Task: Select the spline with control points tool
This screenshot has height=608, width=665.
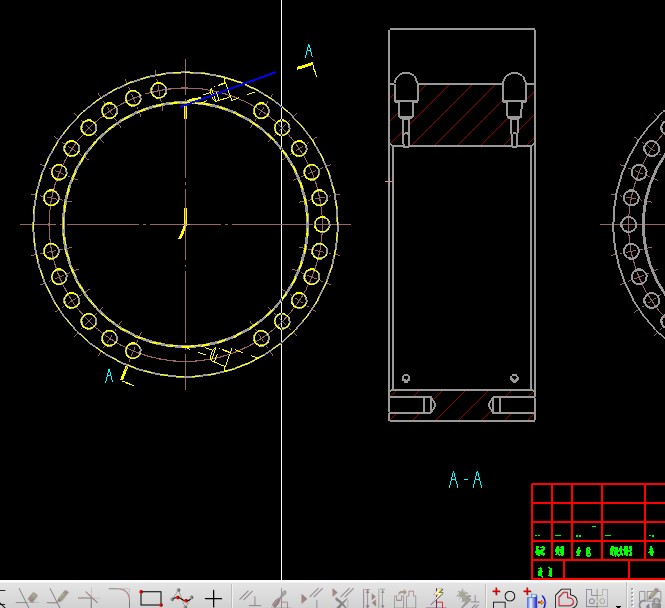Action: click(182, 598)
